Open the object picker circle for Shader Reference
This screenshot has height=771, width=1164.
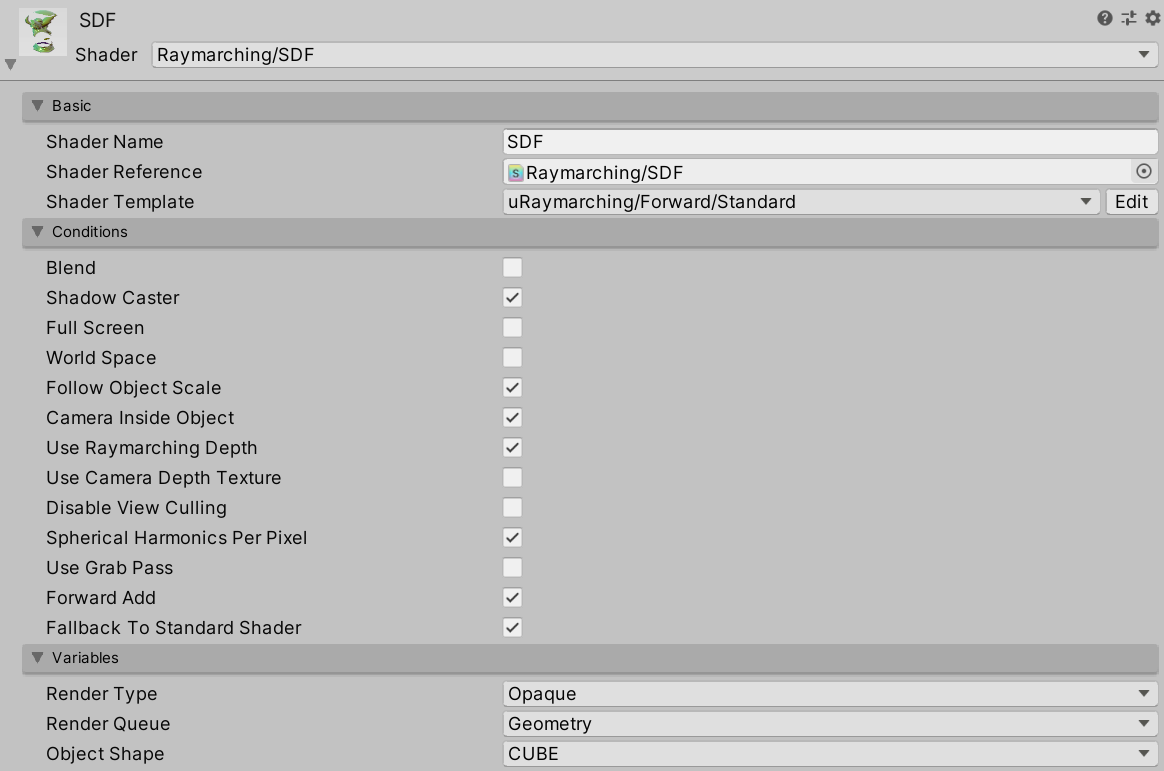[x=1144, y=171]
